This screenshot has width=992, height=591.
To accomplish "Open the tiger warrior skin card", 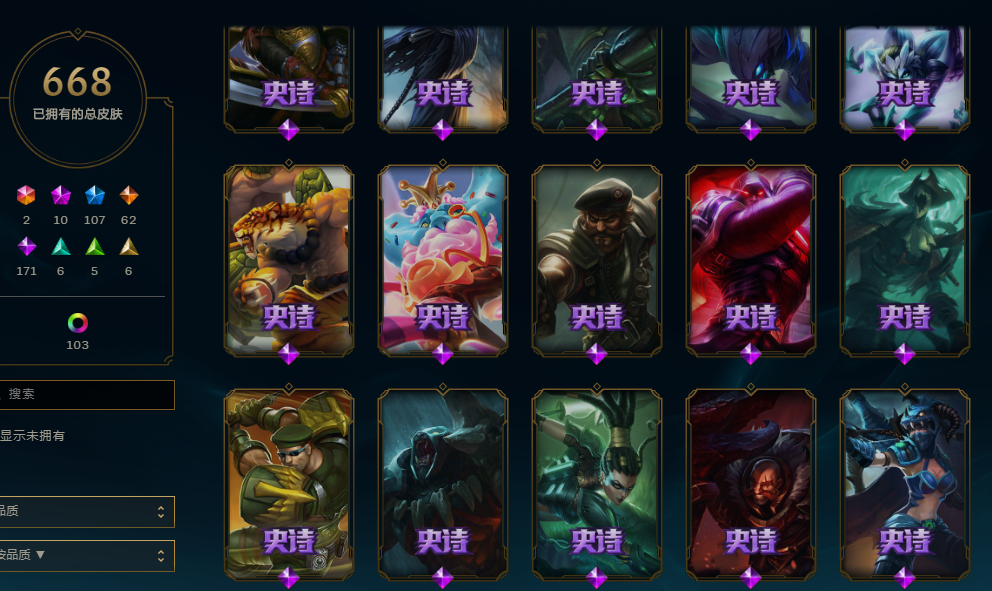I will [289, 261].
